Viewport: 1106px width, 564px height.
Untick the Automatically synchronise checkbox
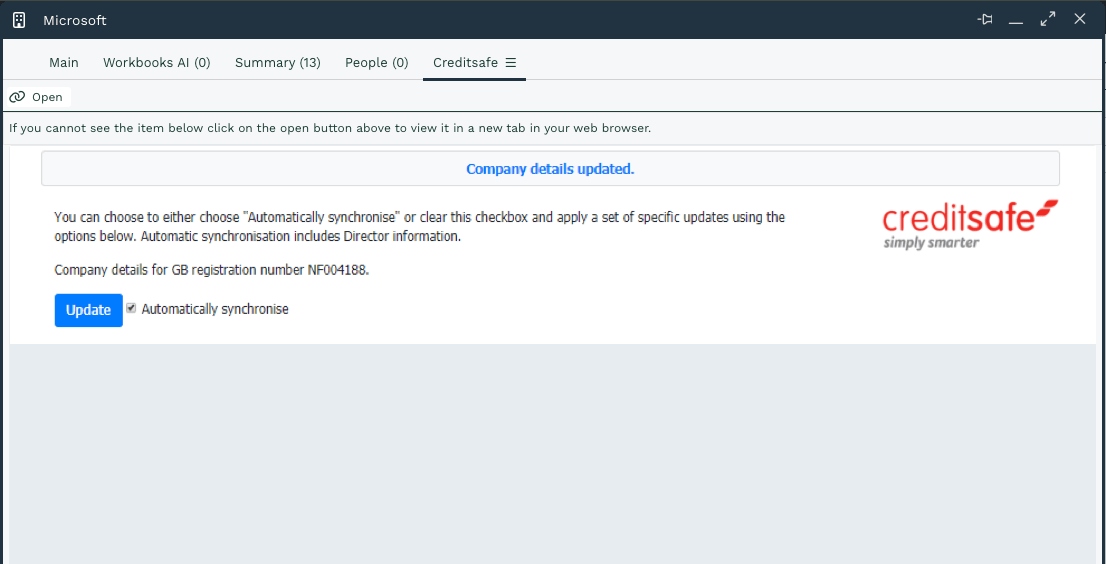(131, 308)
